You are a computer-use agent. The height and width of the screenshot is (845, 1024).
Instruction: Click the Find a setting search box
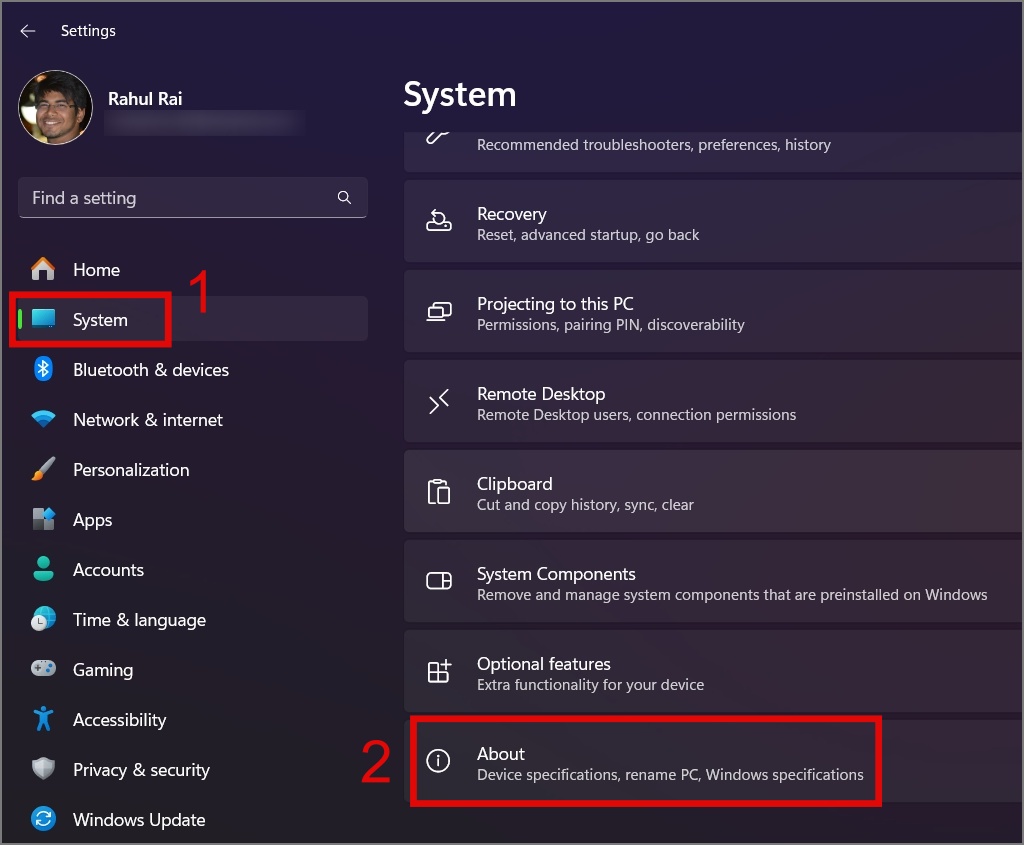click(x=193, y=198)
